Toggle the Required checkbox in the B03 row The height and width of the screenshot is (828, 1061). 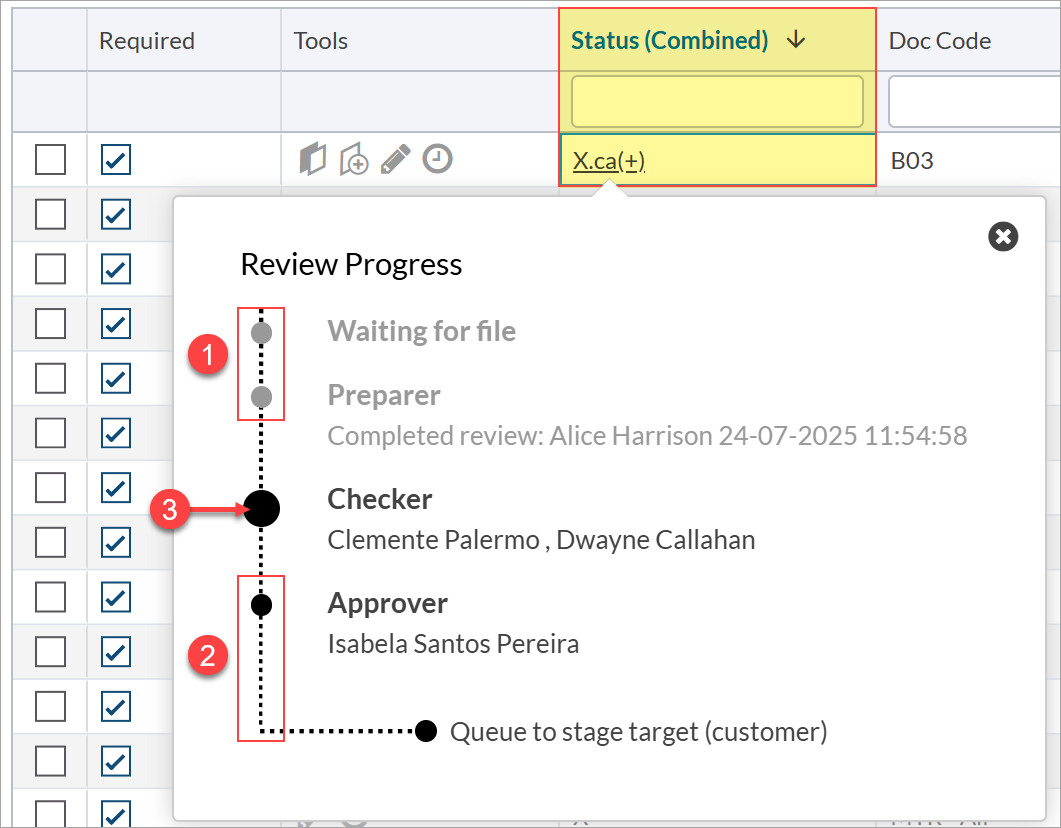[116, 160]
